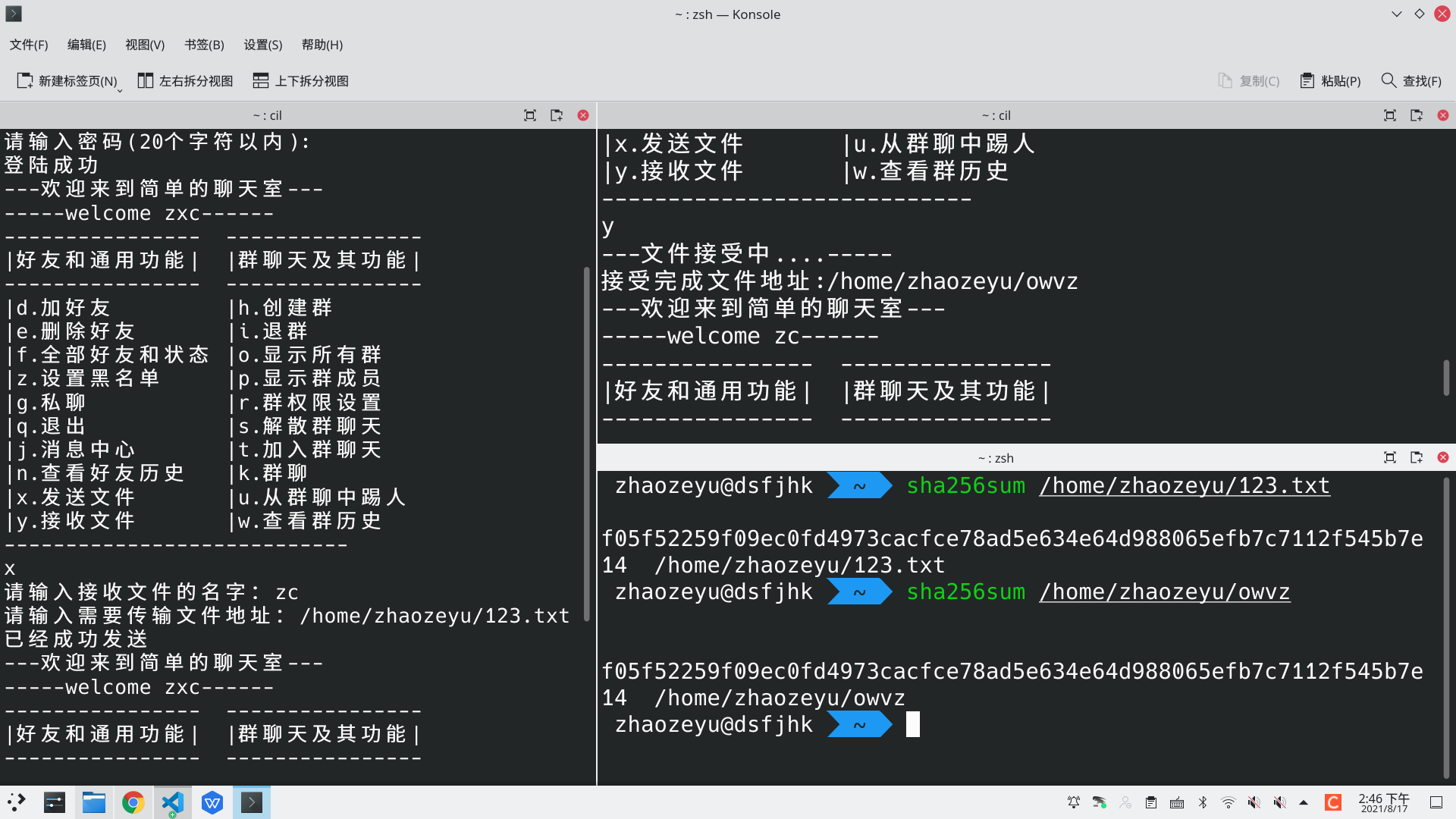Click the underlined path /home/zhaozeyu/123.txt in zsh
Viewport: 1456px width, 819px height.
[1185, 485]
